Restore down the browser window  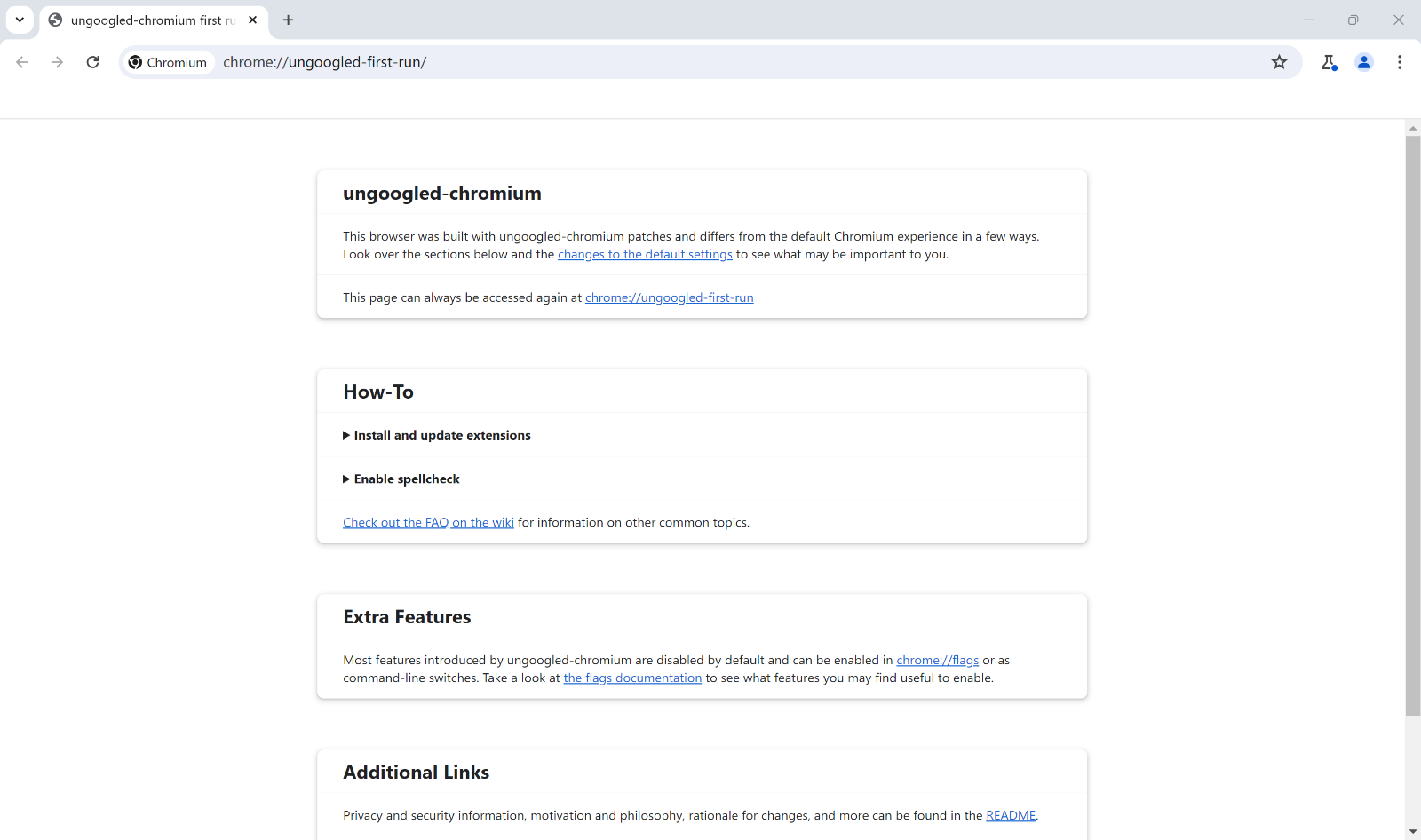coord(1353,20)
